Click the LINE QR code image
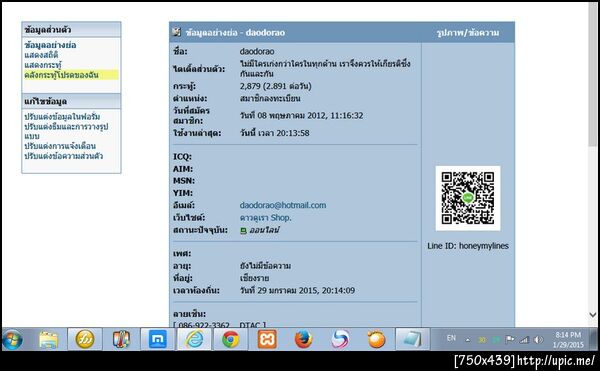The image size is (600, 371). (x=468, y=198)
